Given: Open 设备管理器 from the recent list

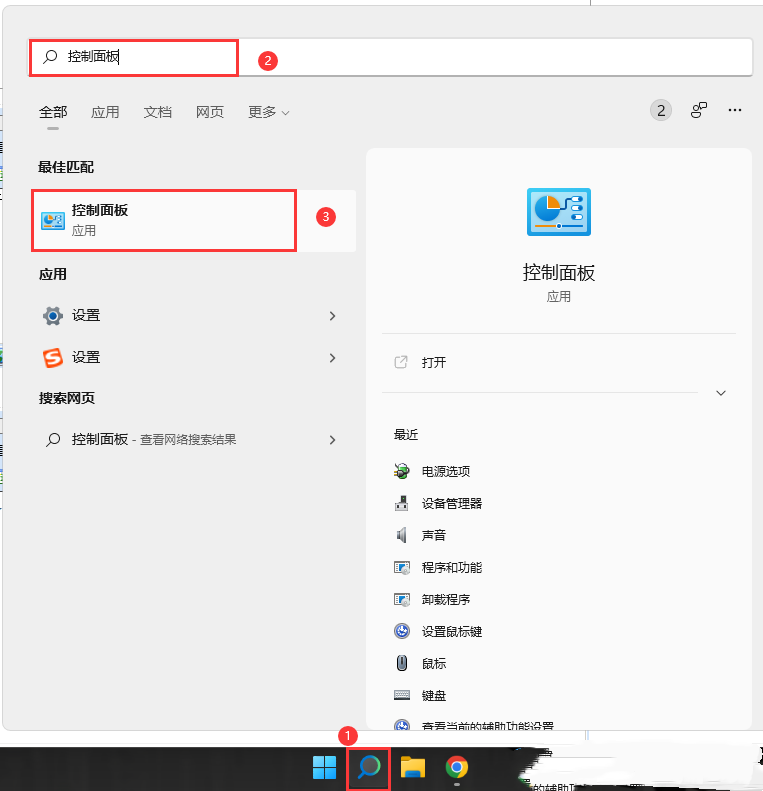Looking at the screenshot, I should pos(451,503).
